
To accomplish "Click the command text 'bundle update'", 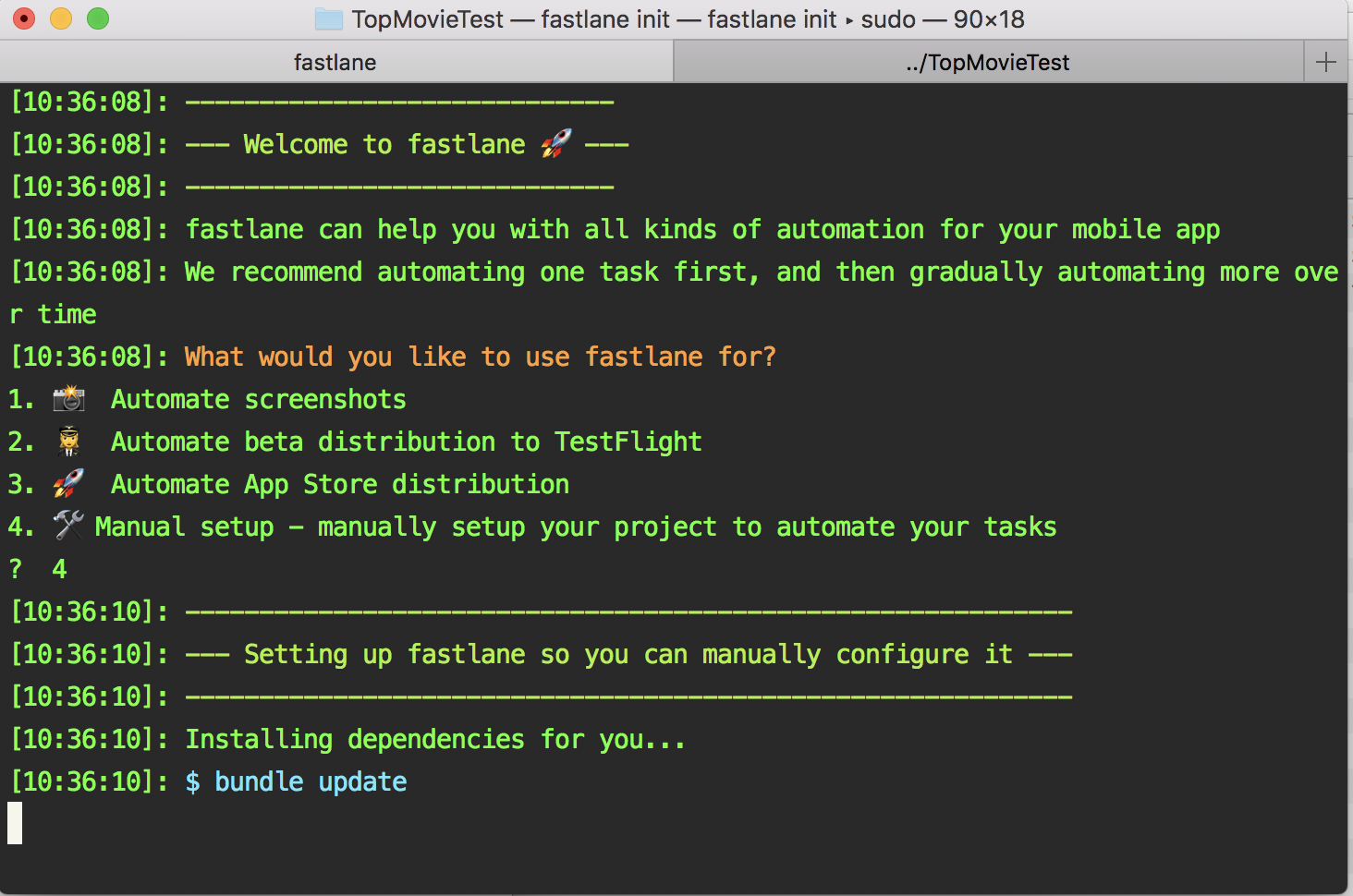I will tap(311, 781).
